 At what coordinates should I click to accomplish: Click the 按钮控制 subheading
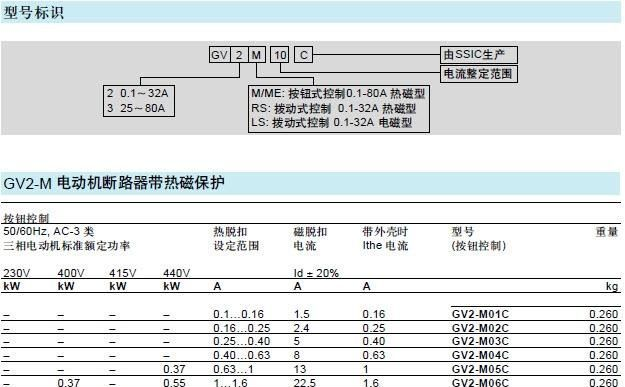click(x=26, y=218)
